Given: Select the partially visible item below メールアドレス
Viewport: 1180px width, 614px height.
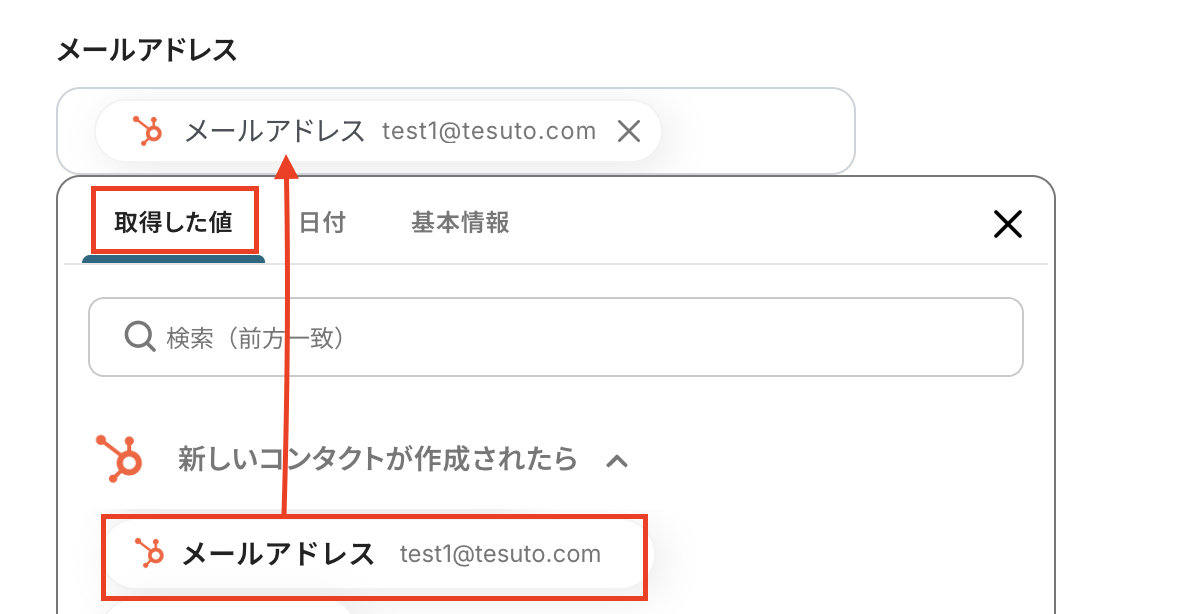Looking at the screenshot, I should click(x=228, y=606).
